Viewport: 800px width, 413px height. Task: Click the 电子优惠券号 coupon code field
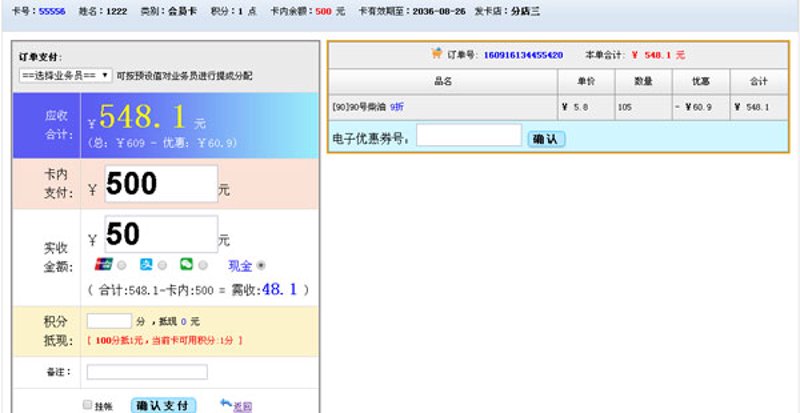pyautogui.click(x=469, y=135)
